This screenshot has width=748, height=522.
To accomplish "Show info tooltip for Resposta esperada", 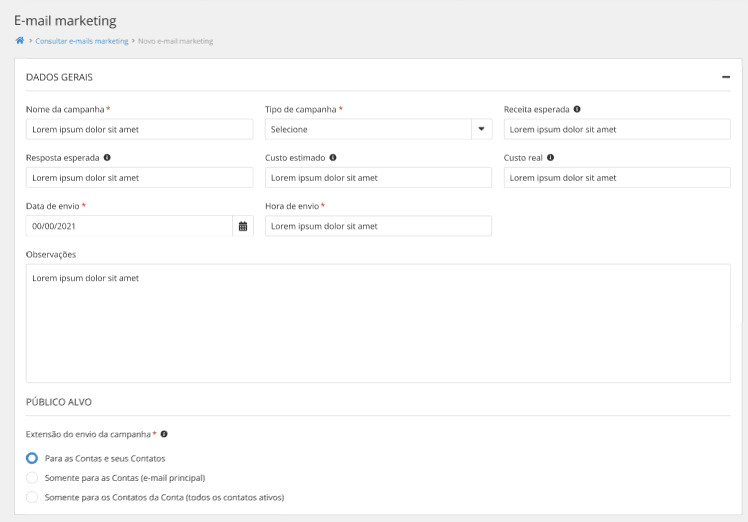I will coord(107,157).
